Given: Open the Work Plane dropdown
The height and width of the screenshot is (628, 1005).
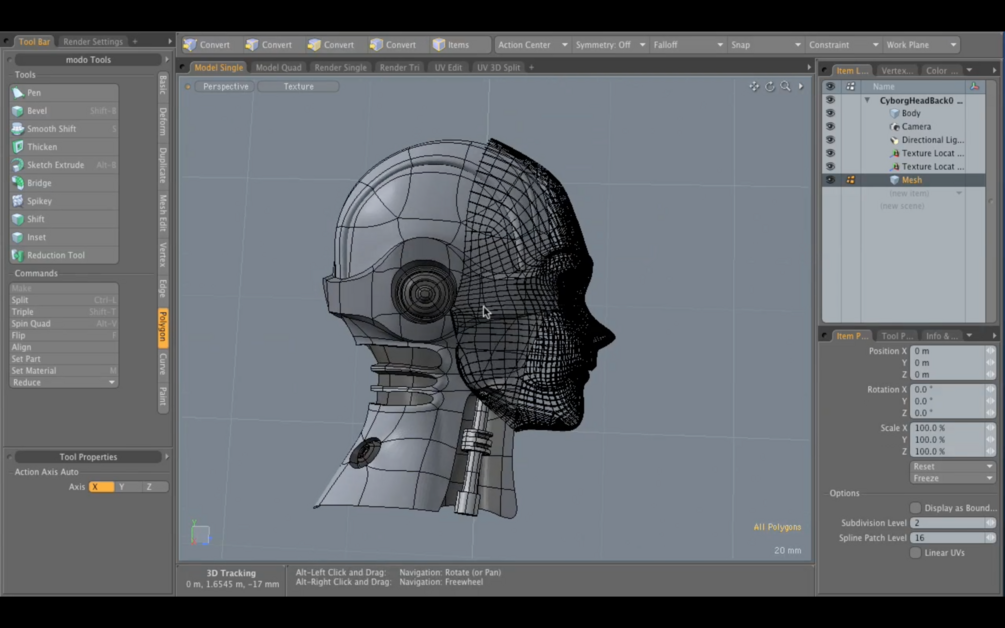Looking at the screenshot, I should tap(921, 45).
